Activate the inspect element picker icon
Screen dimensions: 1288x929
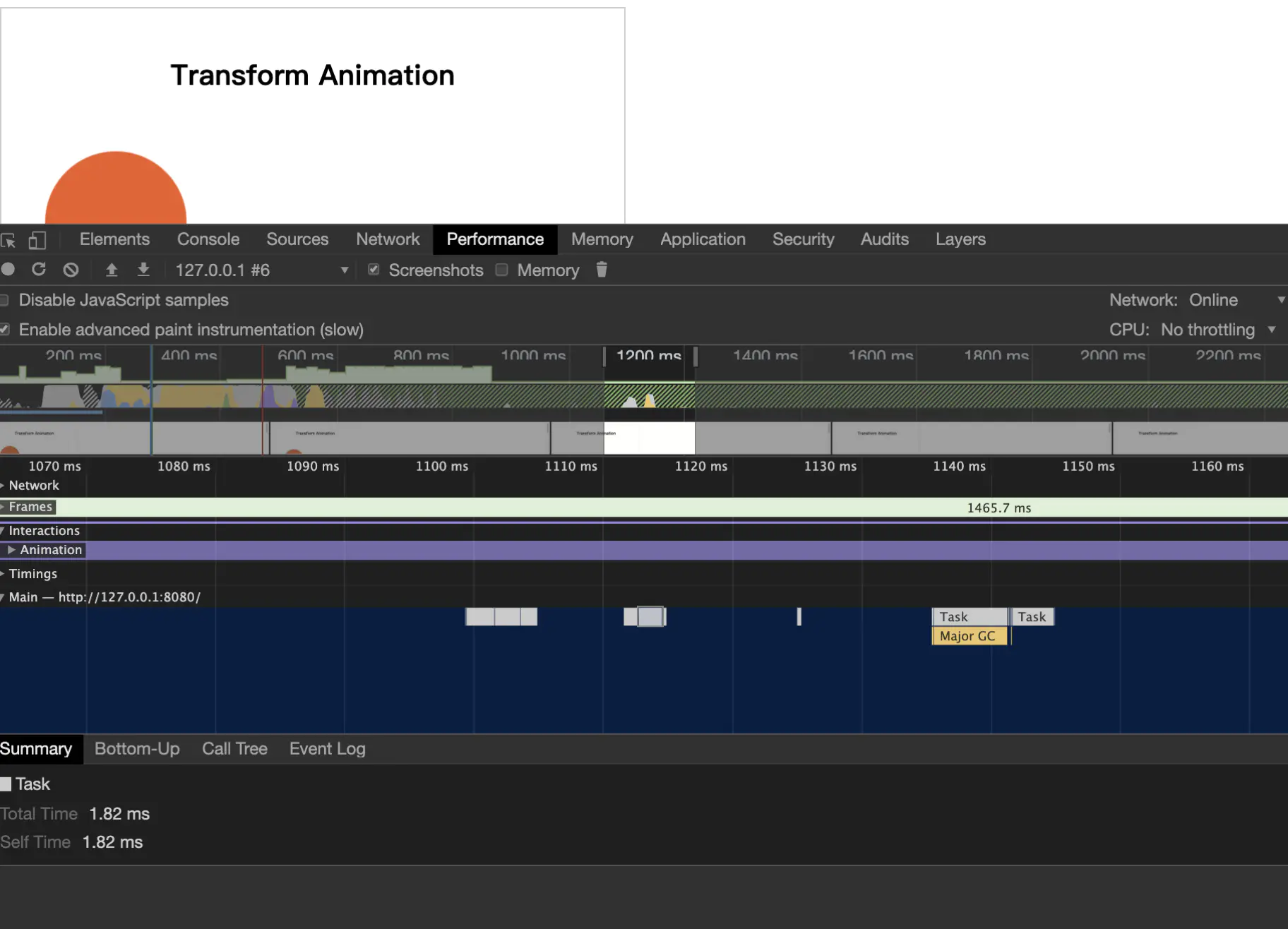pyautogui.click(x=8, y=240)
